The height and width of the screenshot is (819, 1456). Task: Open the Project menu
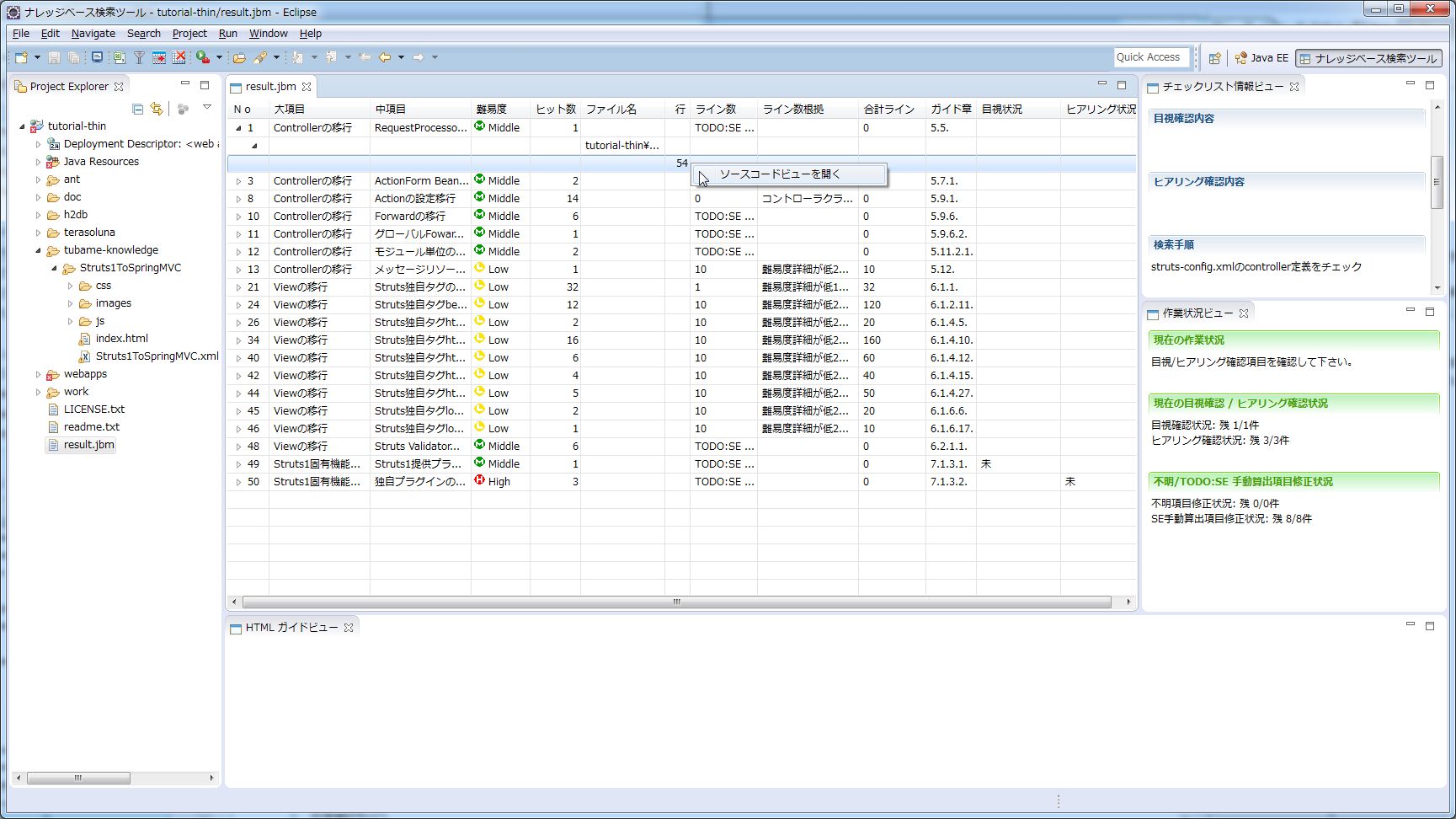189,34
